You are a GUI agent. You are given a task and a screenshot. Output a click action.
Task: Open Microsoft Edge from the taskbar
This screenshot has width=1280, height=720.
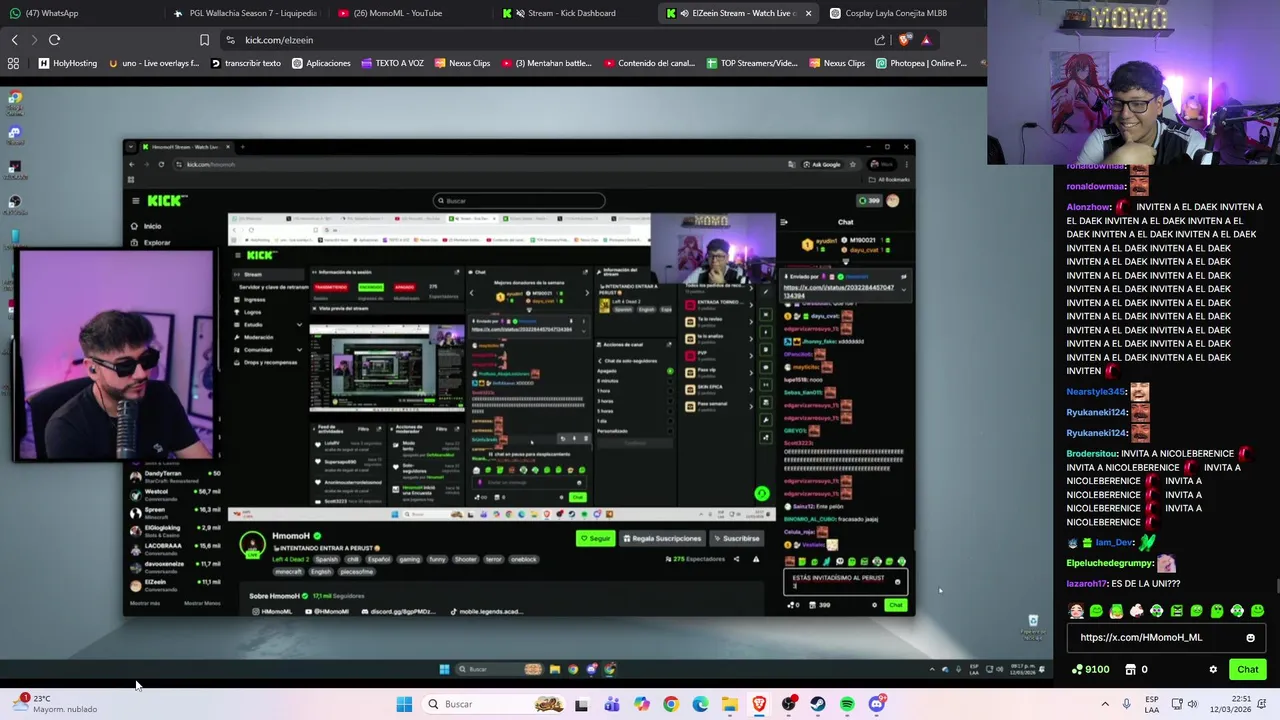pyautogui.click(x=700, y=704)
